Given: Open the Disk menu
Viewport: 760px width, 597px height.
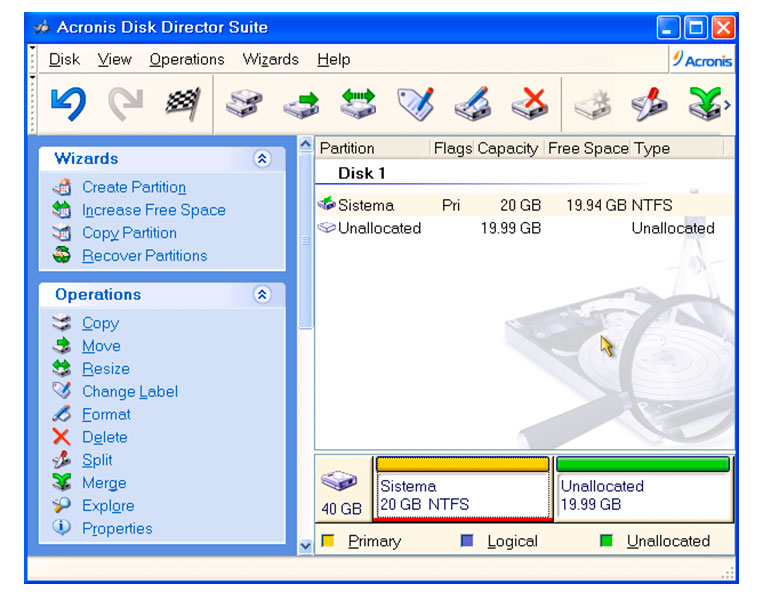Looking at the screenshot, I should point(64,60).
